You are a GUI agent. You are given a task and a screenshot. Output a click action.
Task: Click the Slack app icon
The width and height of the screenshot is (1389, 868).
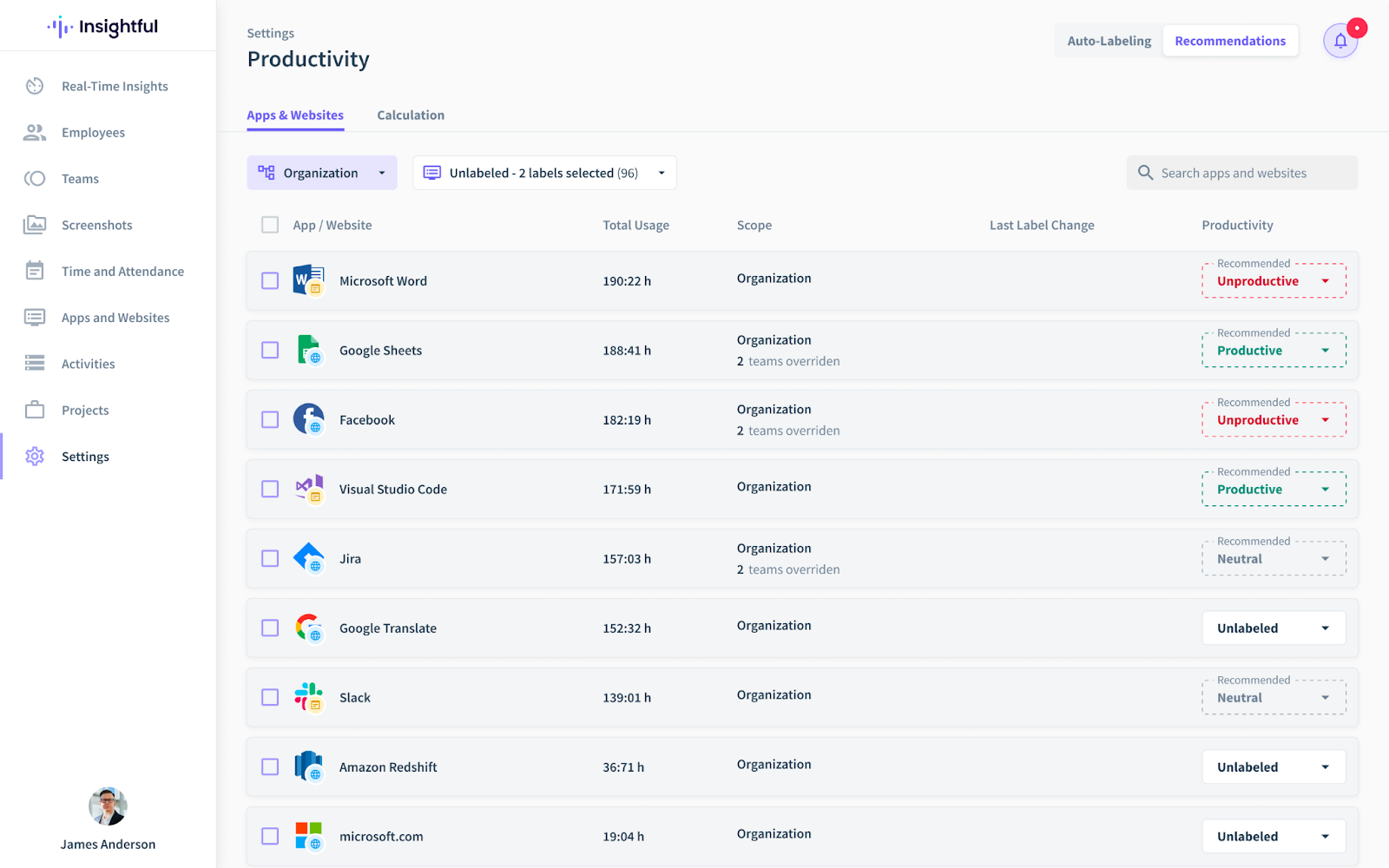[x=308, y=697]
